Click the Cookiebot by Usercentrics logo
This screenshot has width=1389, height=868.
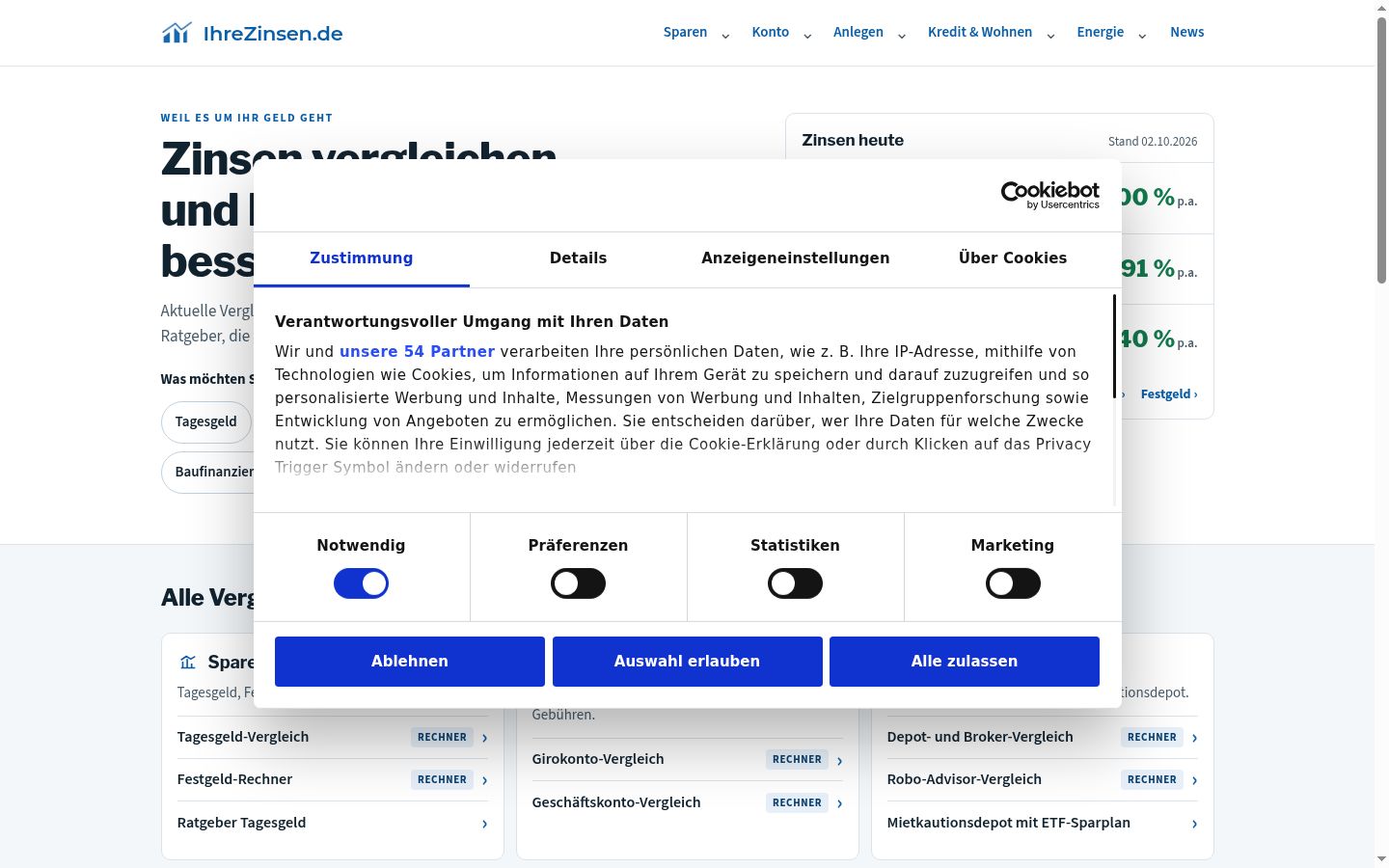pos(1050,195)
